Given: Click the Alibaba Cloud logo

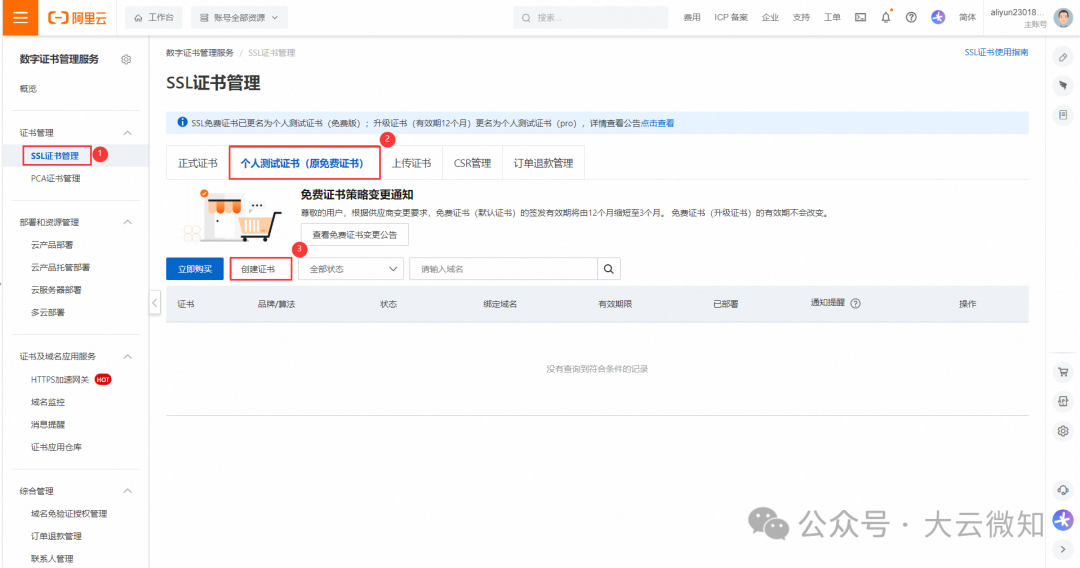Looking at the screenshot, I should (77, 18).
